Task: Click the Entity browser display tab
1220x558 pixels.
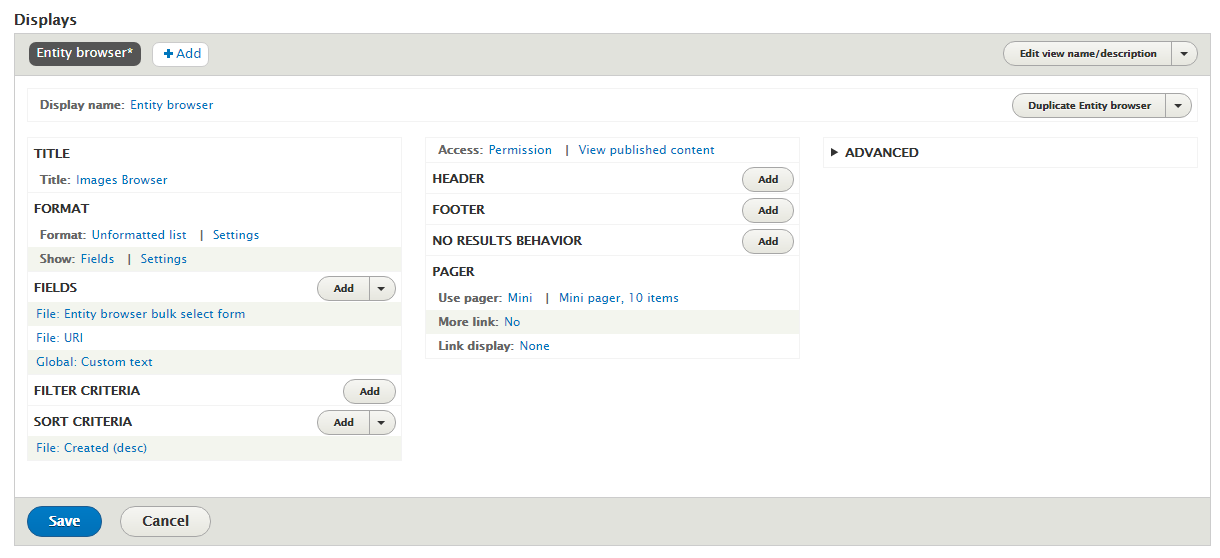Action: click(85, 54)
